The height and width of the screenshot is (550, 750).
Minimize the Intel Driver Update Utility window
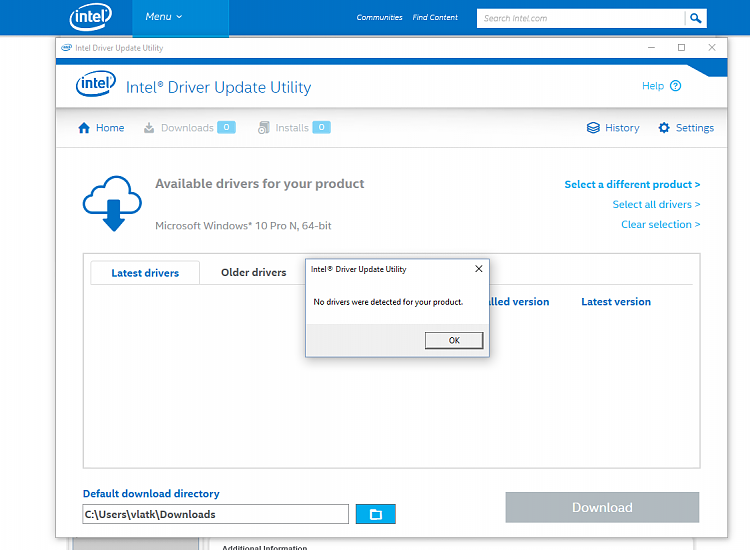coord(651,47)
